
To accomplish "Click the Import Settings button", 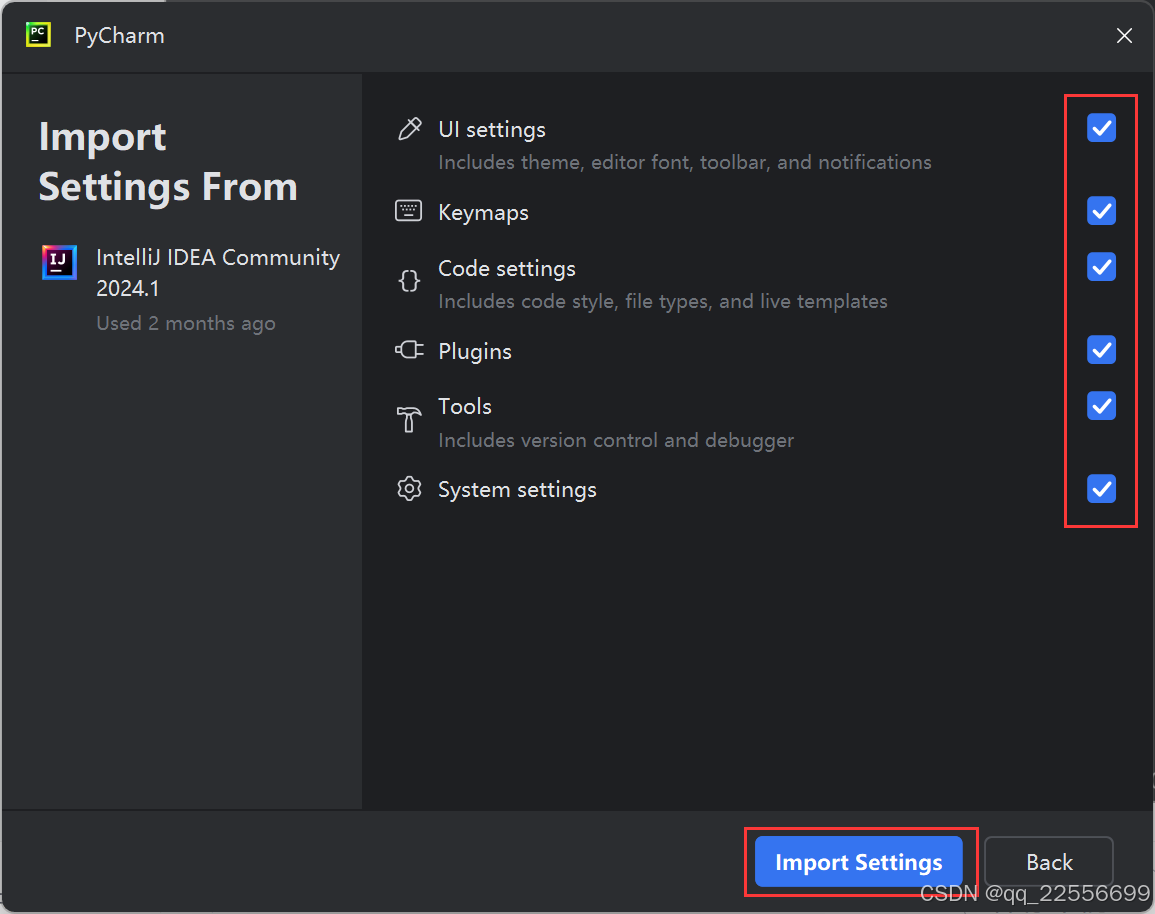I will pos(859,862).
